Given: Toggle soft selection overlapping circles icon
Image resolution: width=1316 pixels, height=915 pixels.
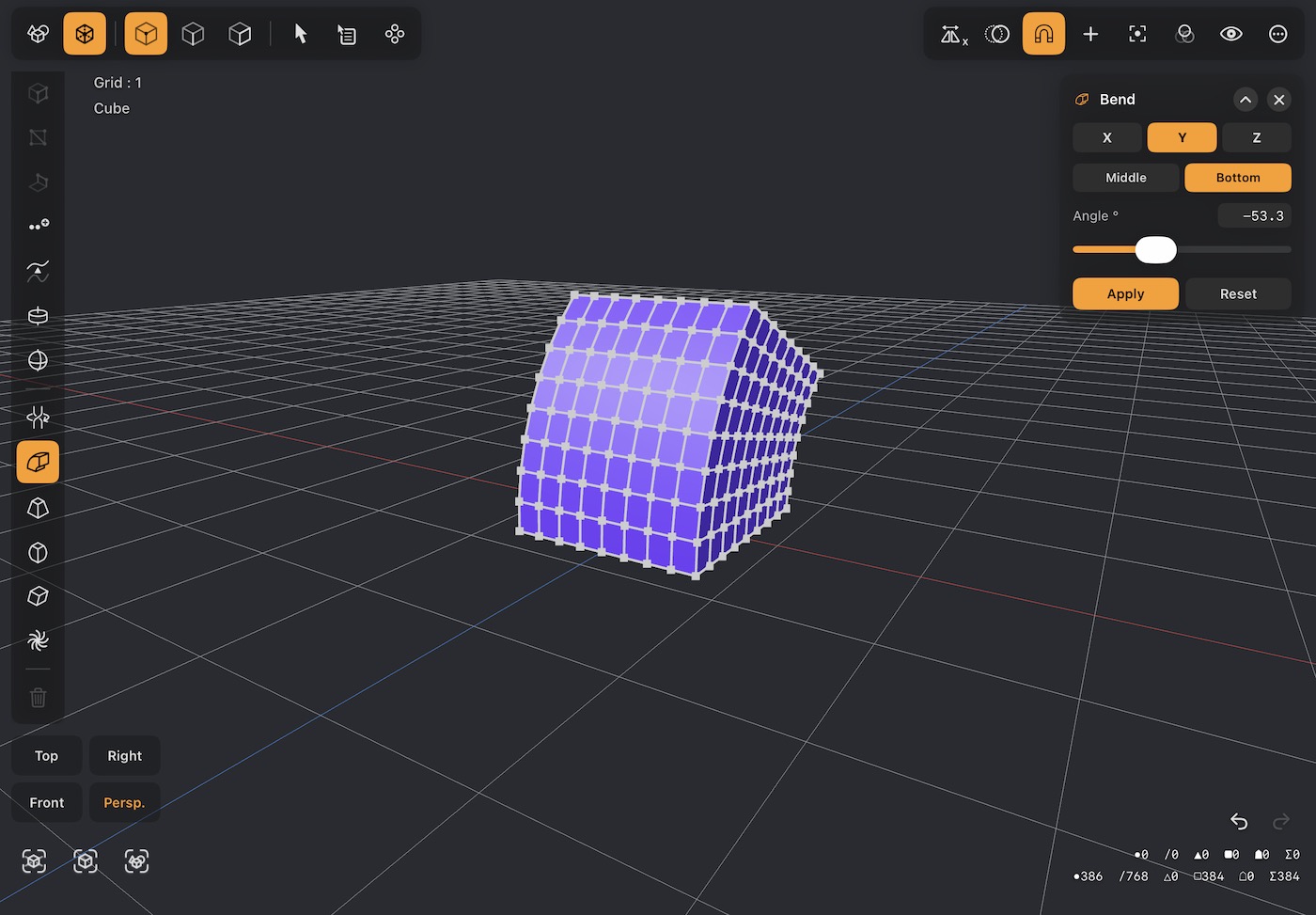Looking at the screenshot, I should point(997,34).
